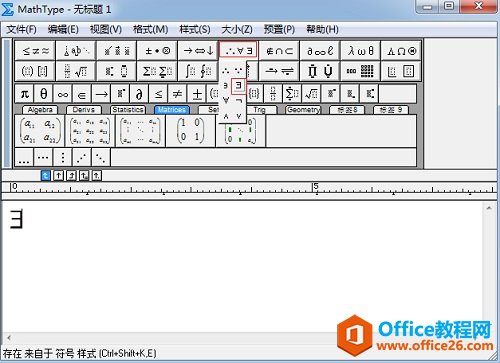Insert the 2x2 matrix expression

(40, 131)
